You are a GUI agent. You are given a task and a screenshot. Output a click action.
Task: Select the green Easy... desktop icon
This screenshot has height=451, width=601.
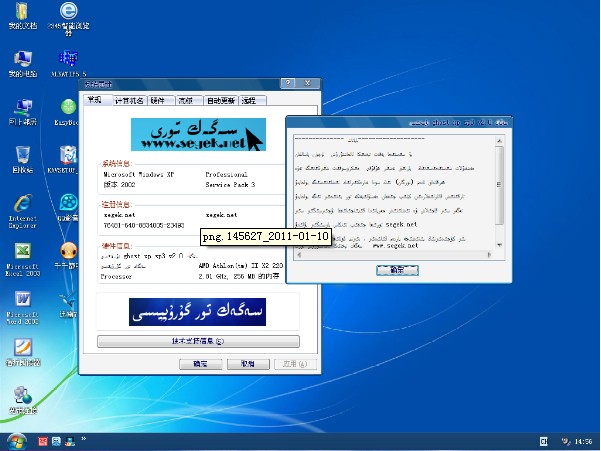[67, 112]
